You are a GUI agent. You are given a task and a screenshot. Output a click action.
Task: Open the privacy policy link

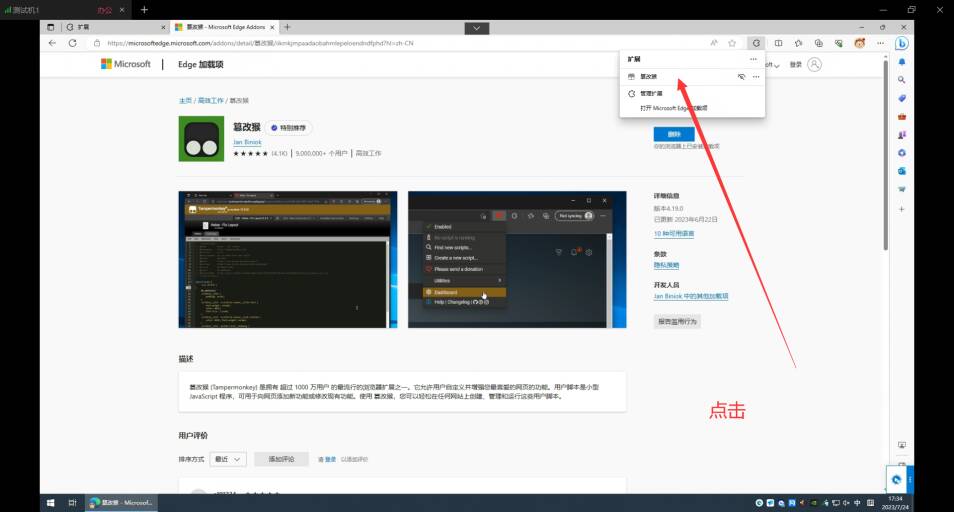(x=666, y=265)
